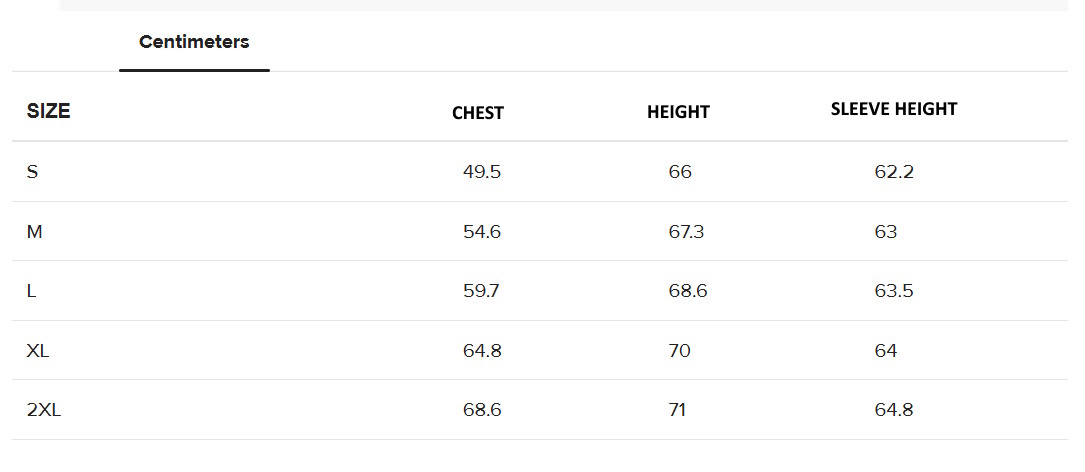Select the XL size row label

[38, 351]
